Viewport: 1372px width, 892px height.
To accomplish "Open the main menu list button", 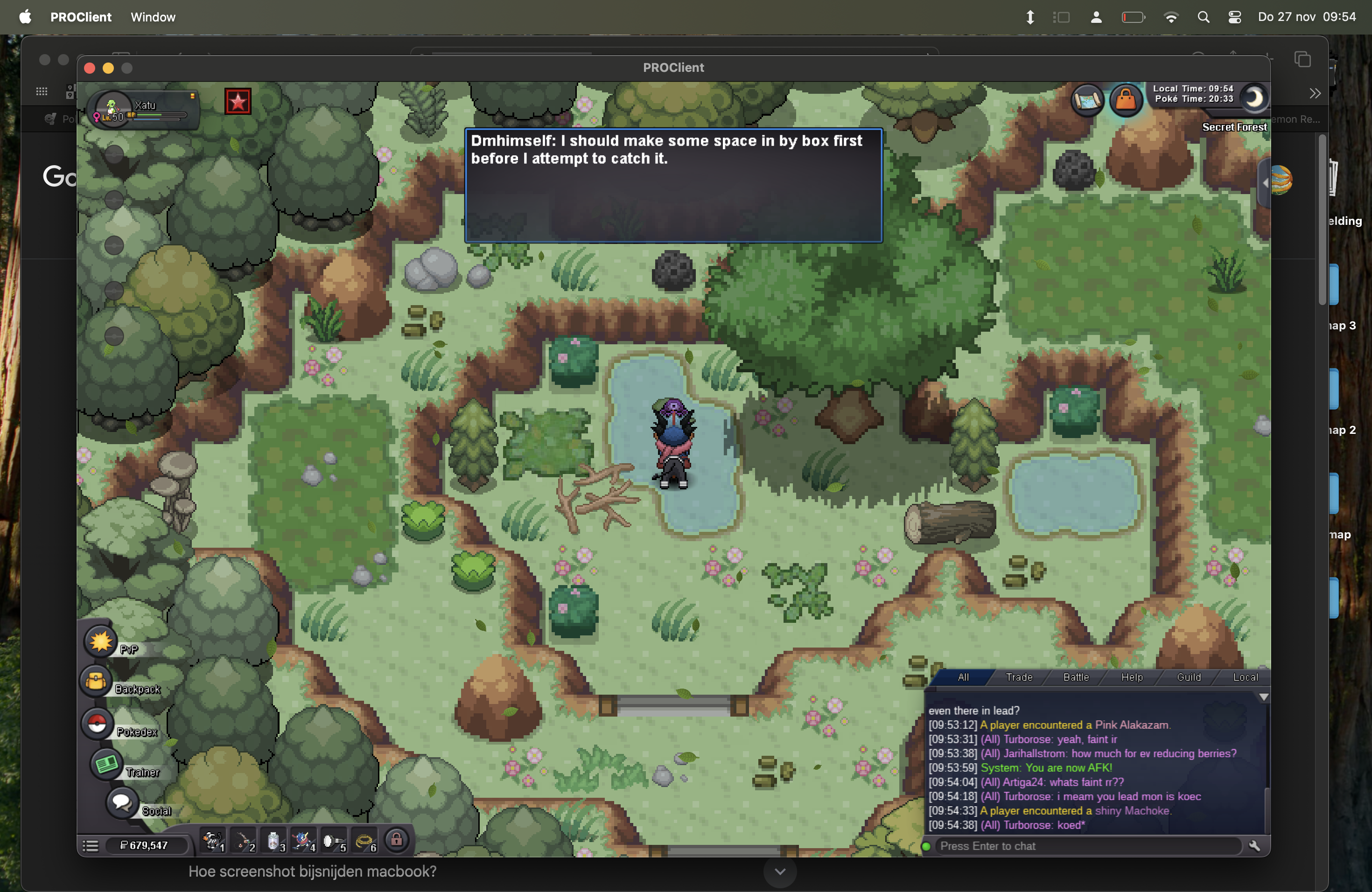I will [x=91, y=846].
